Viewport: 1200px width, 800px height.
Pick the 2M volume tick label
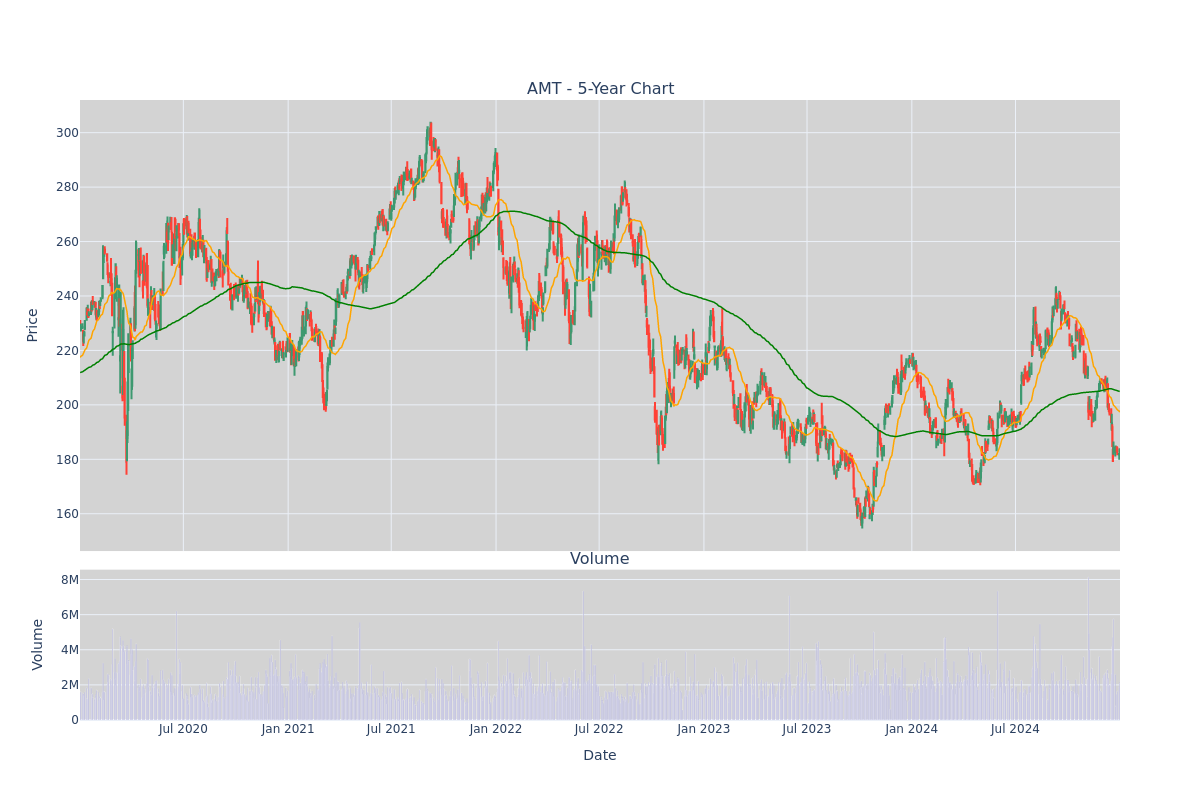coord(70,685)
